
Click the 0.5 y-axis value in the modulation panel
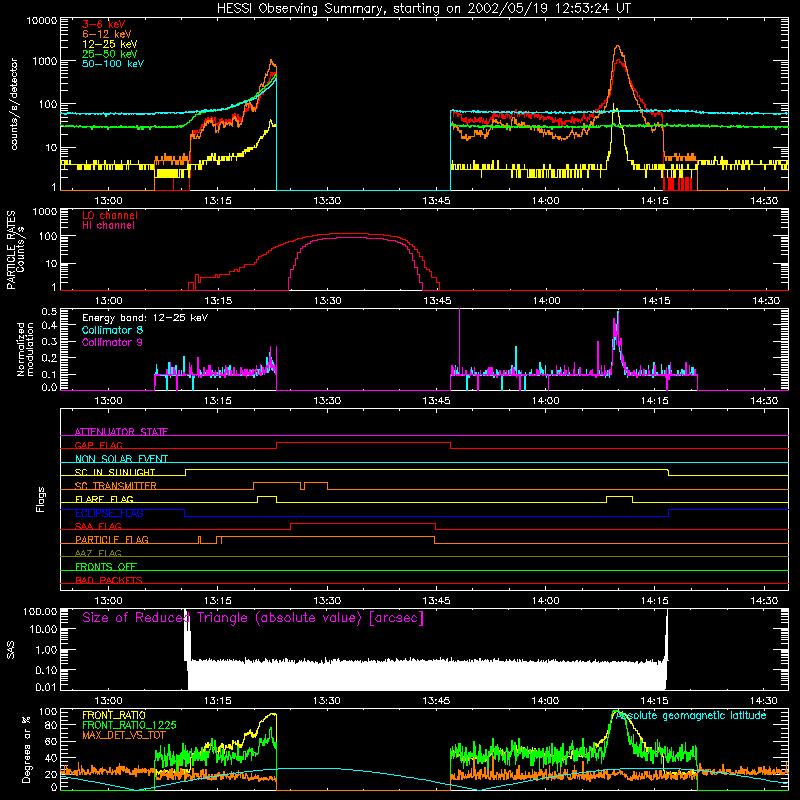[x=49, y=311]
